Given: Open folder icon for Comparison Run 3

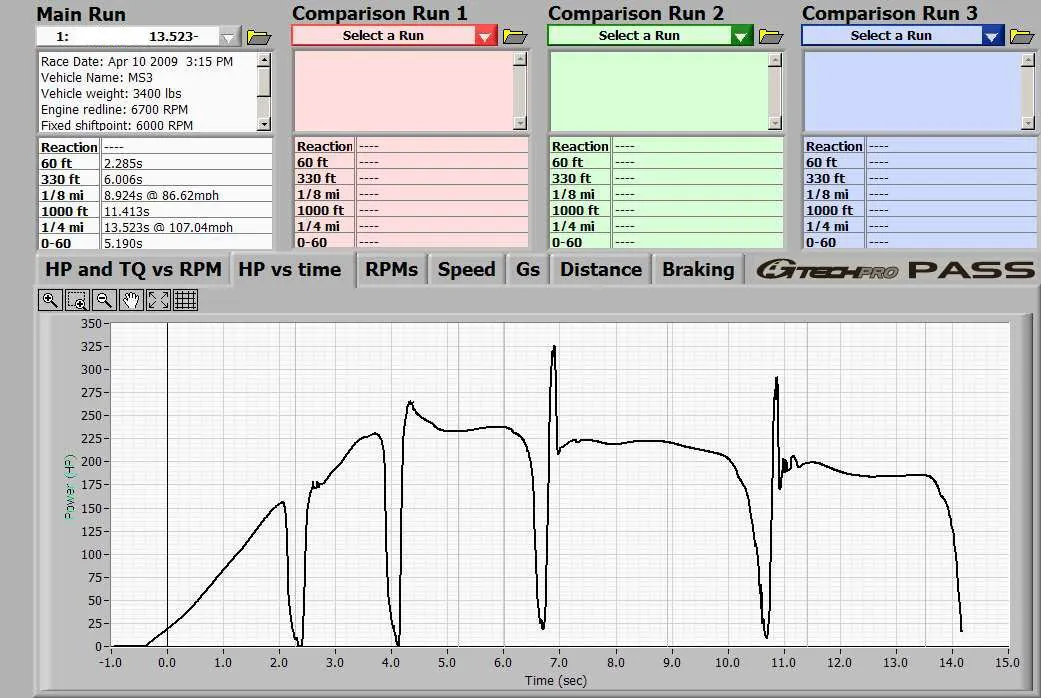Looking at the screenshot, I should [1022, 37].
